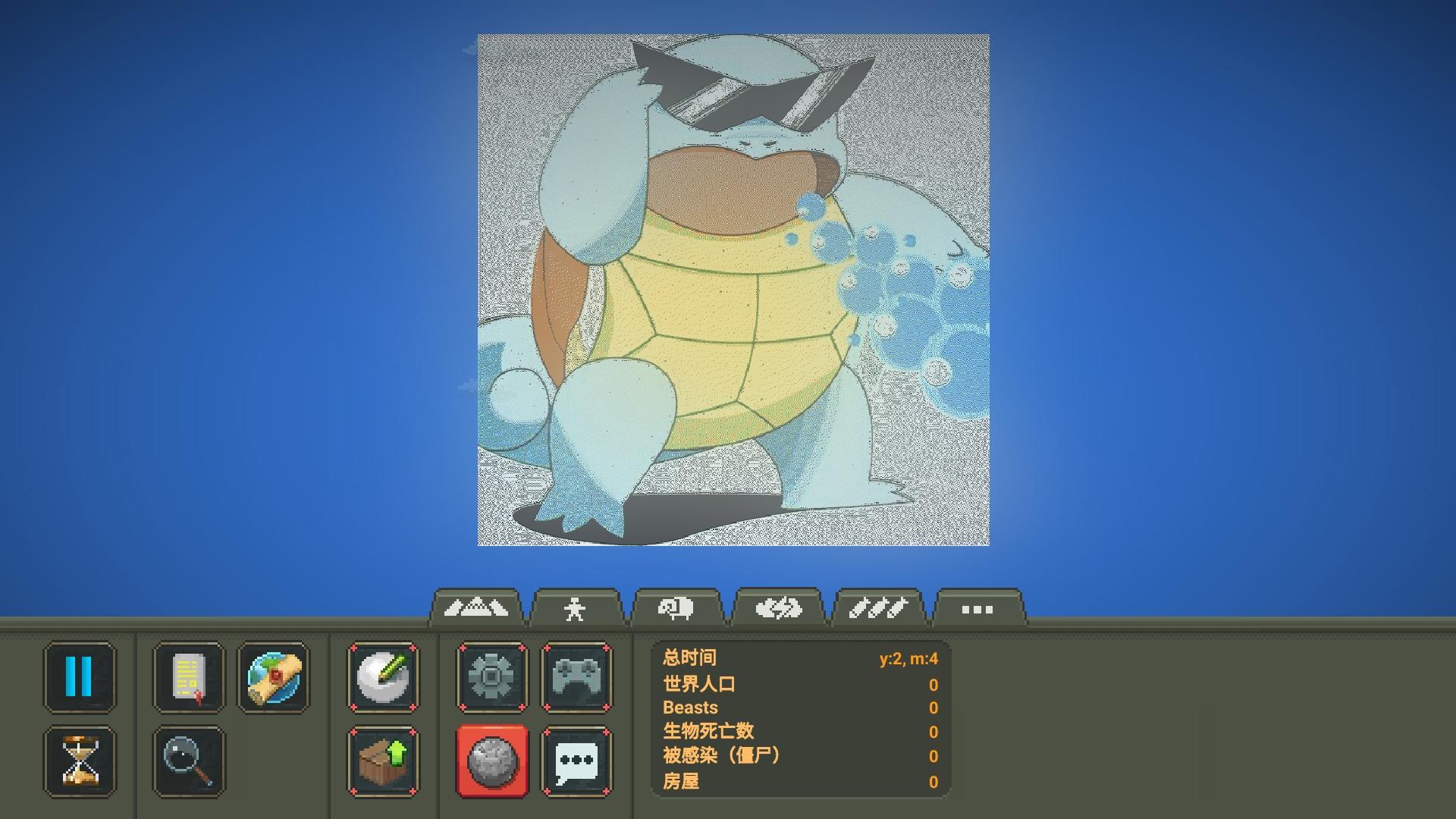1456x819 pixels.
Task: Switch to the human figure civilizations tab
Action: click(x=576, y=608)
